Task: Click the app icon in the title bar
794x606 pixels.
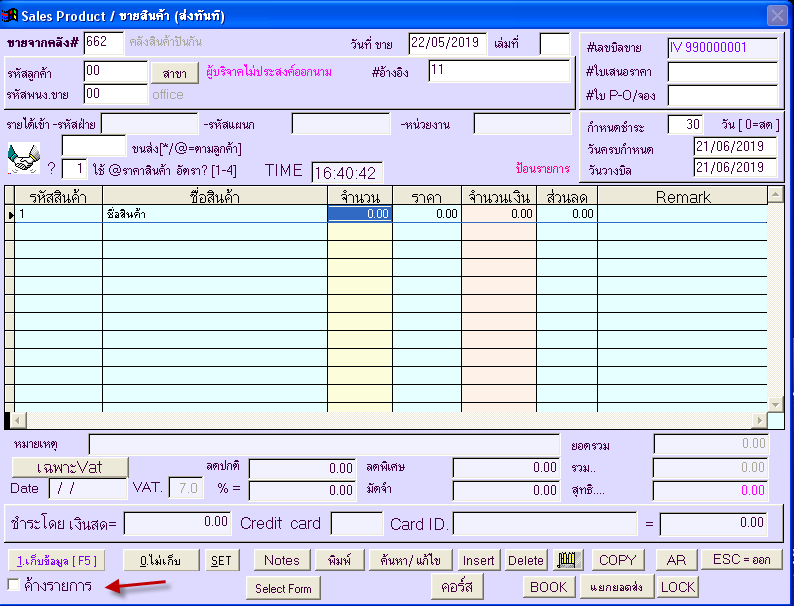Action: point(11,14)
